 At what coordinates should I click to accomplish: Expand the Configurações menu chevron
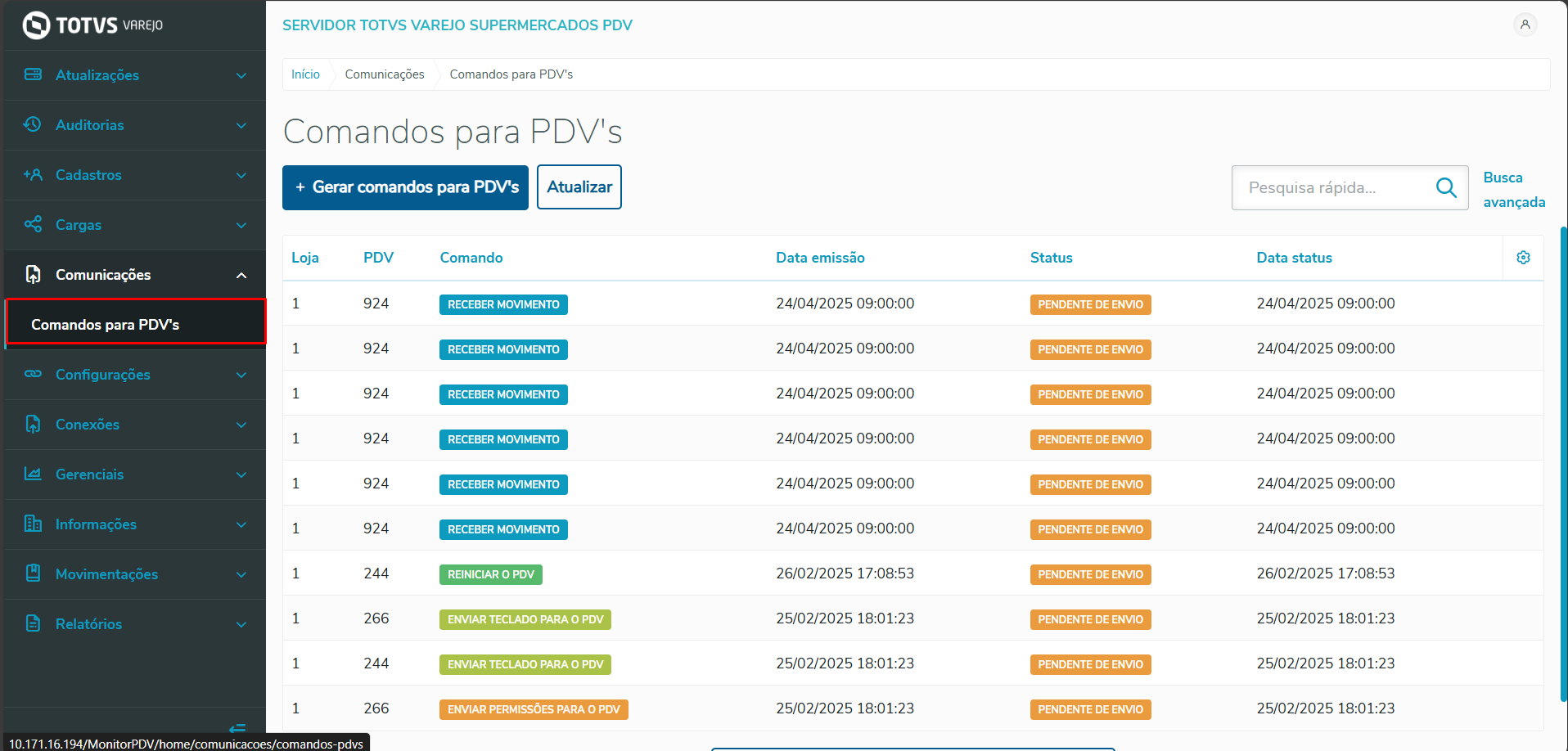(241, 375)
